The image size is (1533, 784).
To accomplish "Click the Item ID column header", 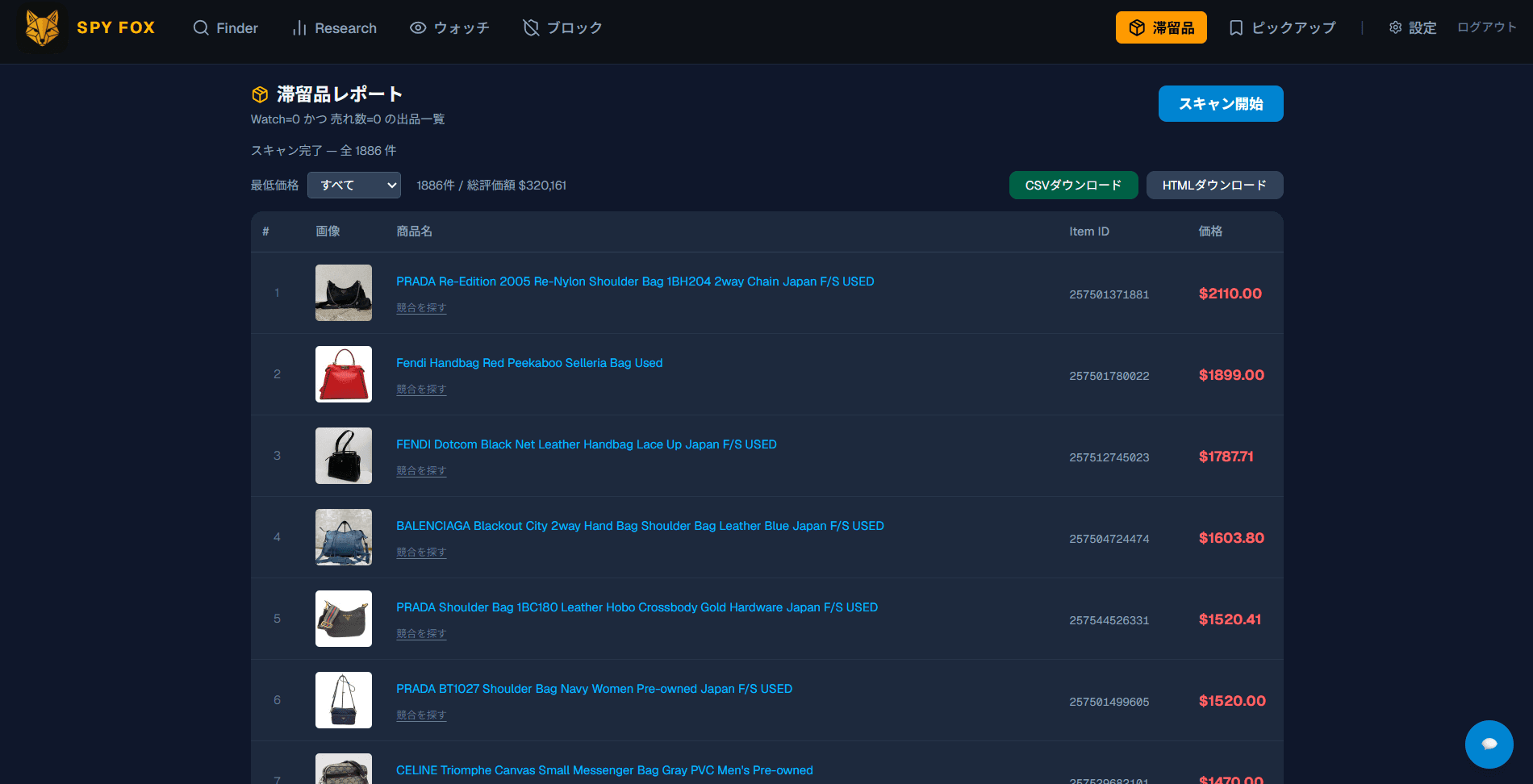I will pos(1089,231).
